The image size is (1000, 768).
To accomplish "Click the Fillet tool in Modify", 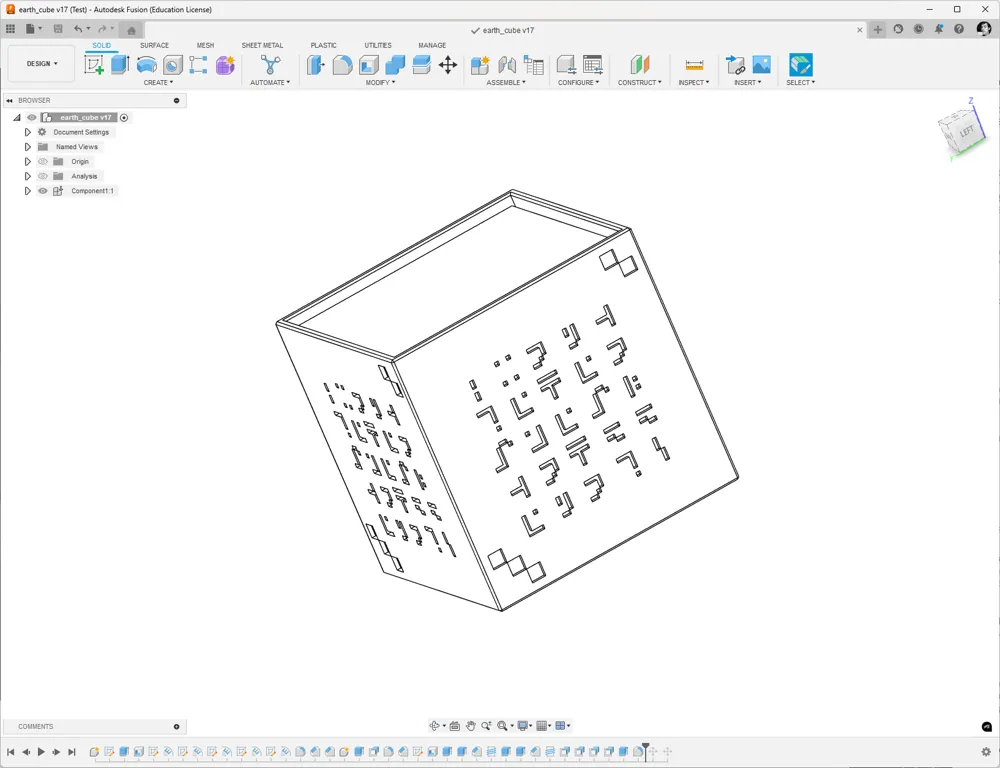I will (342, 64).
